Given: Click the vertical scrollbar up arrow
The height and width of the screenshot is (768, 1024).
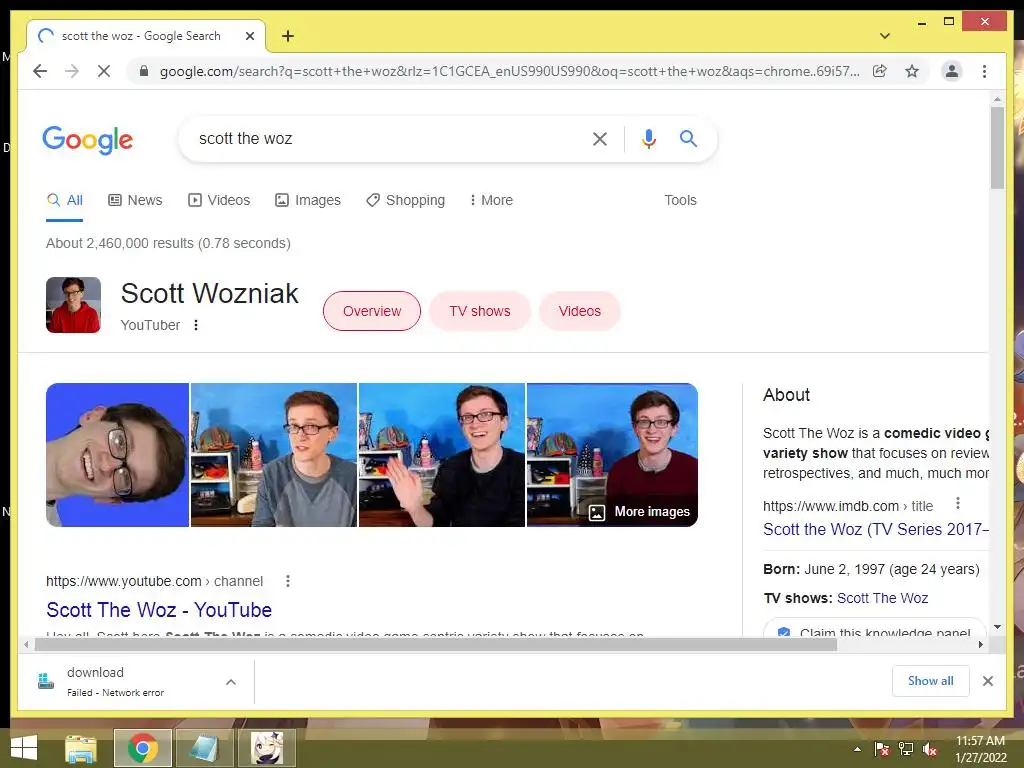Looking at the screenshot, I should (x=997, y=99).
